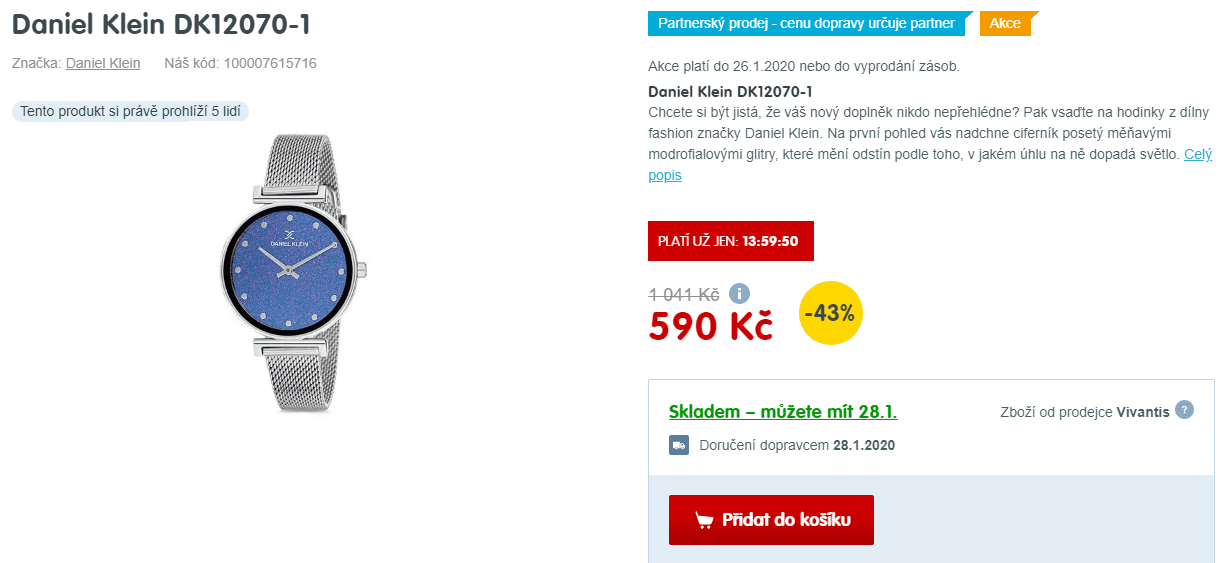
Task: Click the badge showing 5 people viewing
Action: (130, 111)
